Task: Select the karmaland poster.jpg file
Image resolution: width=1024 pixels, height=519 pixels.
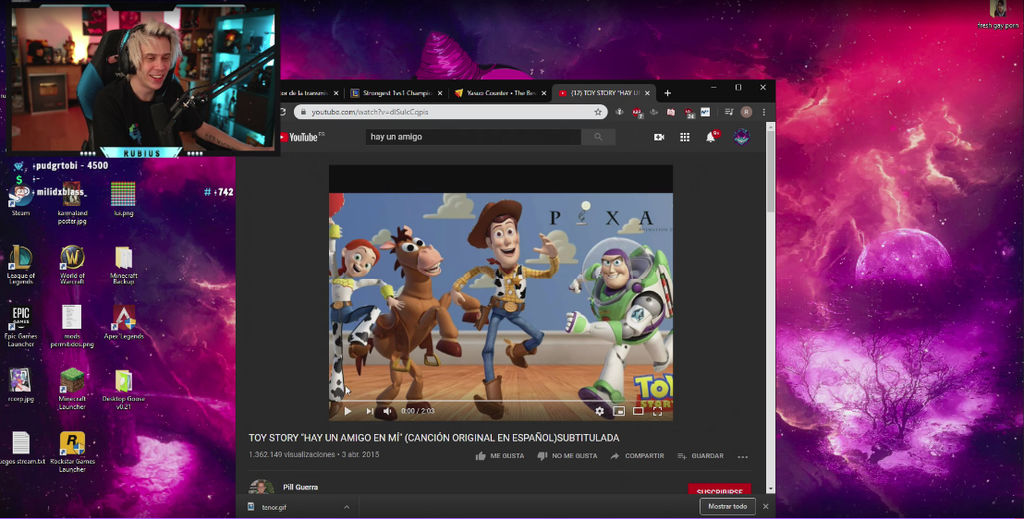Action: [x=72, y=204]
